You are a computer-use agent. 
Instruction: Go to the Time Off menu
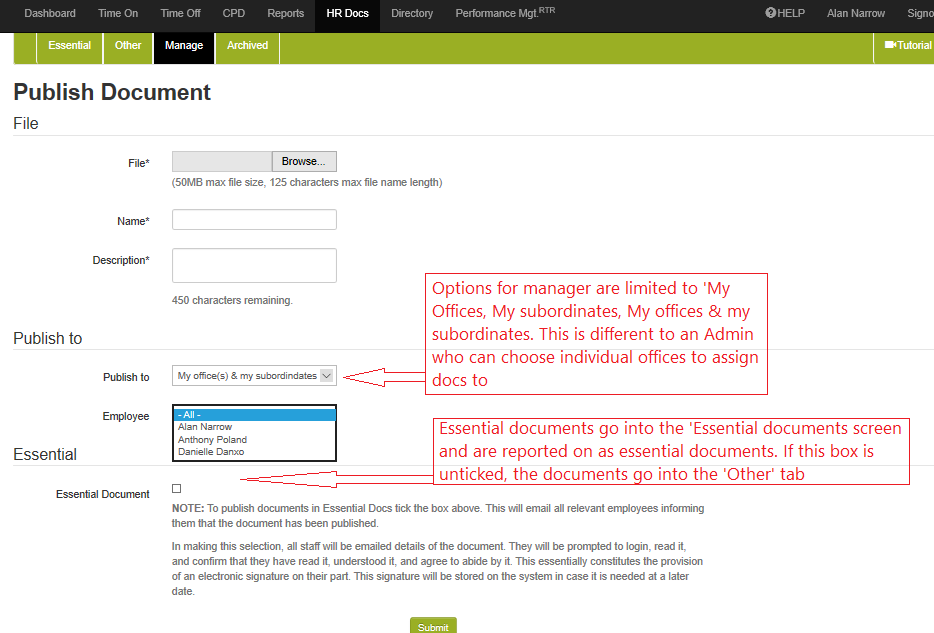(x=180, y=14)
